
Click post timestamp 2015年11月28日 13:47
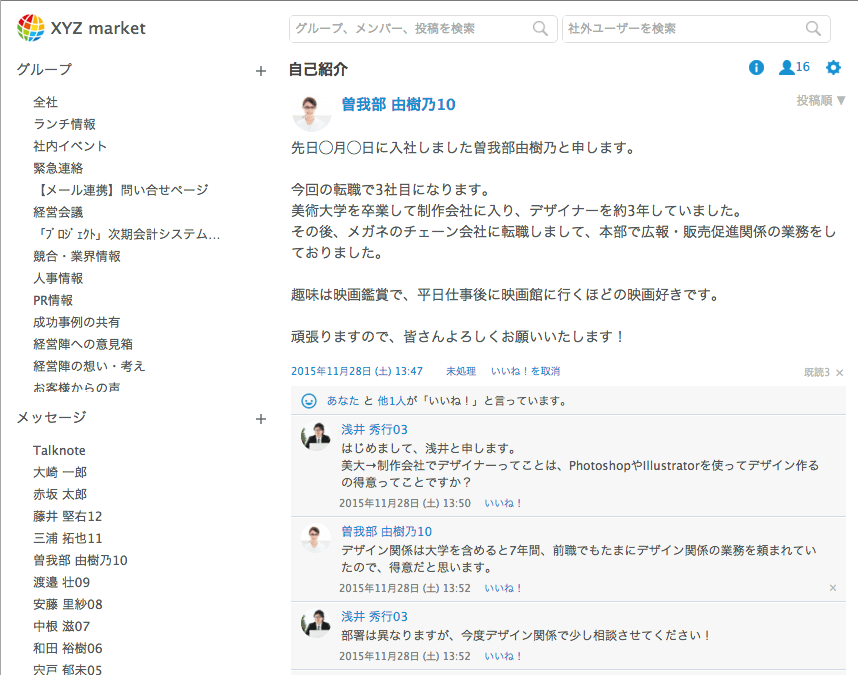pyautogui.click(x=357, y=371)
